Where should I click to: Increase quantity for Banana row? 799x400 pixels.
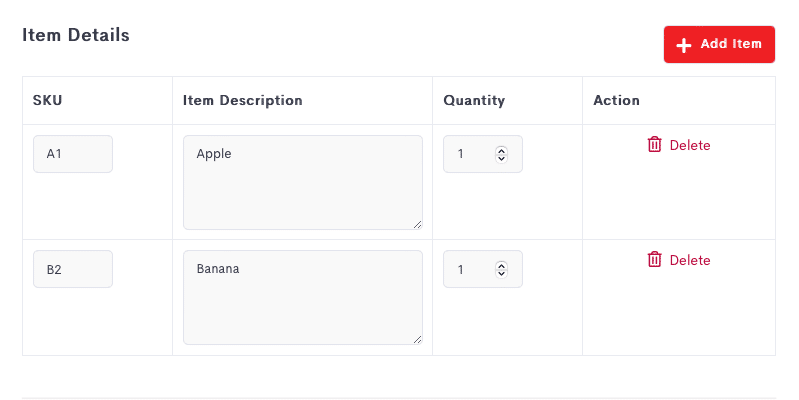(x=501, y=265)
